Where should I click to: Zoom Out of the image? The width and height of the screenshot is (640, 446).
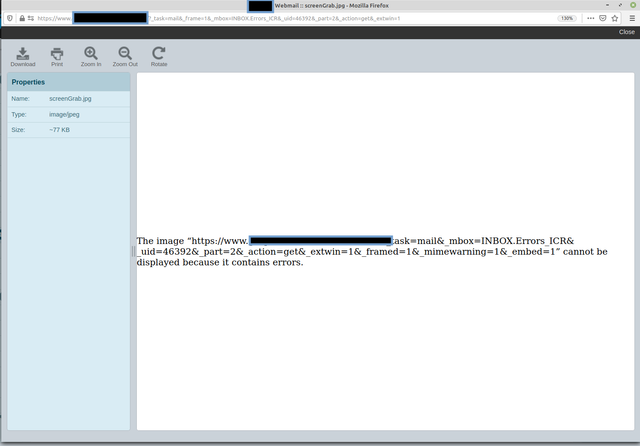pyautogui.click(x=125, y=57)
